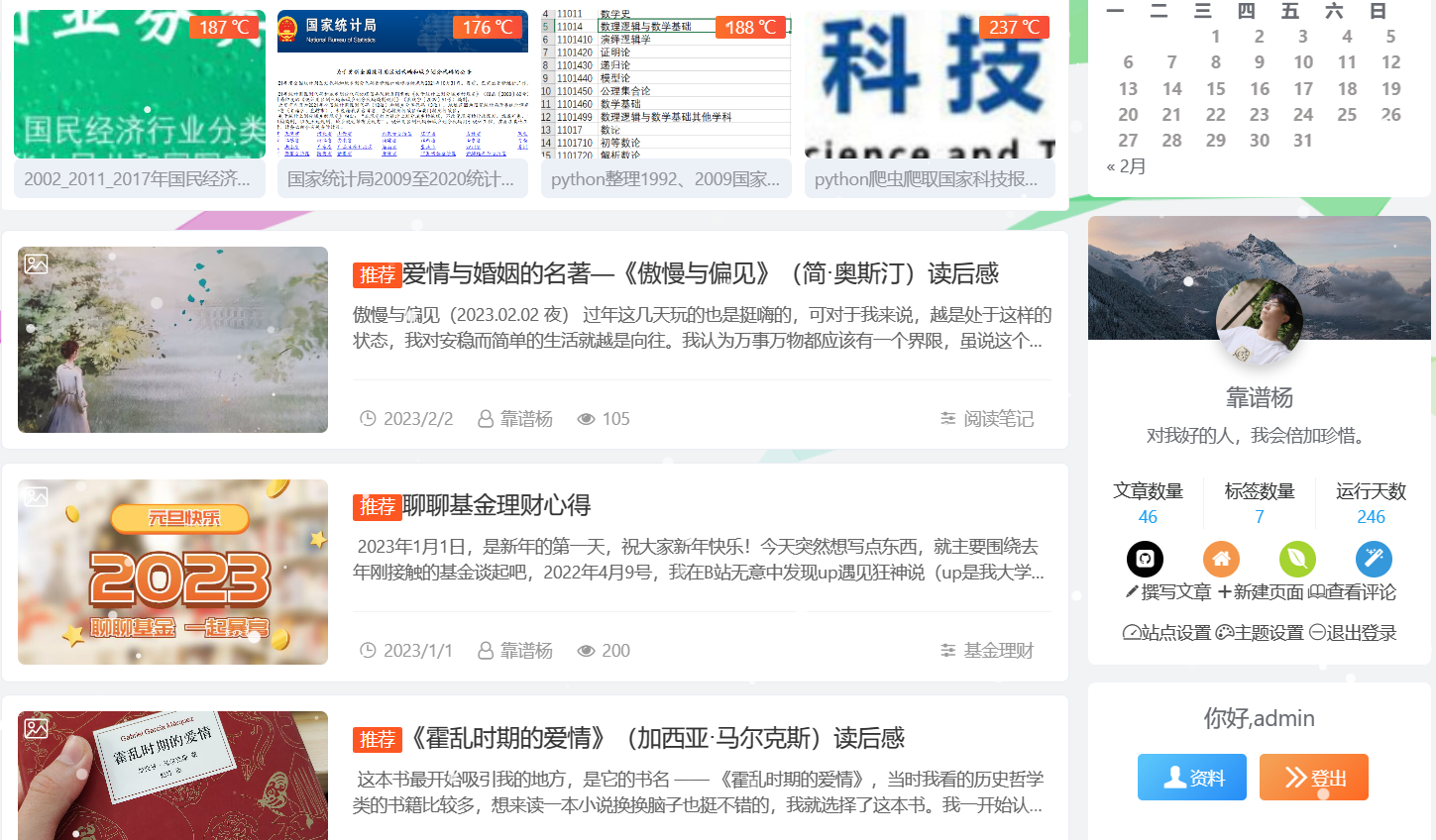This screenshot has width=1436, height=840.
Task: Click the eye icon beside 200 views
Action: click(586, 651)
